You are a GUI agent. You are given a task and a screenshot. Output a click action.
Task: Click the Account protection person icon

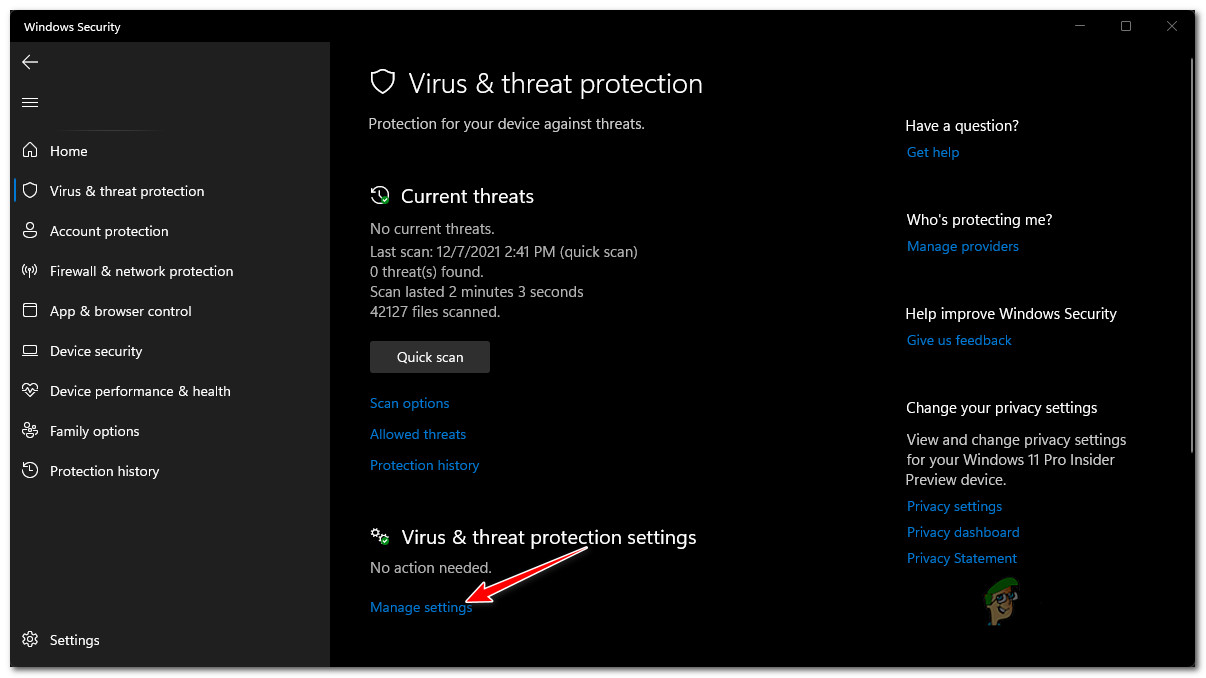pos(30,231)
